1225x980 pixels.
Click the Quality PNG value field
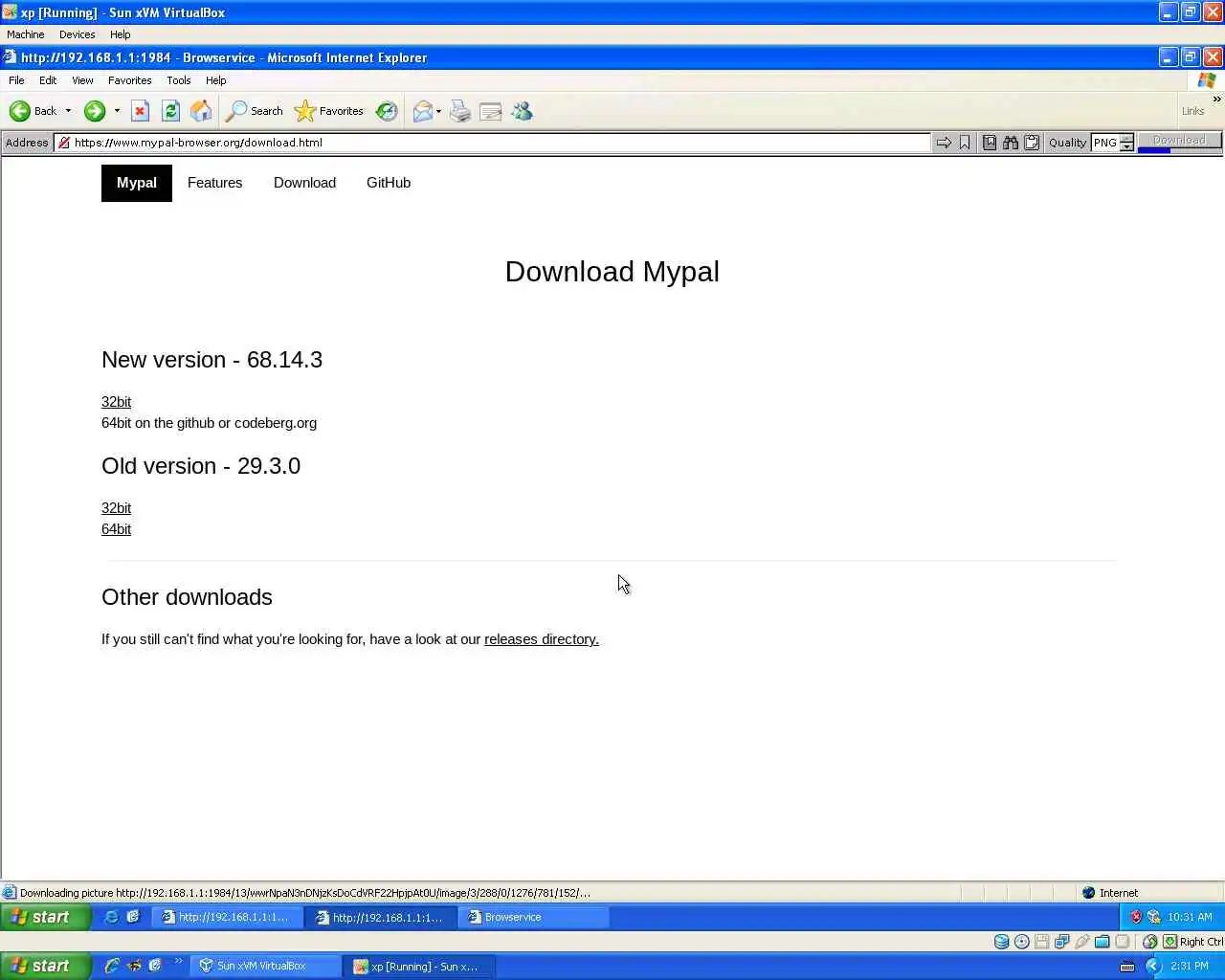[x=1105, y=143]
